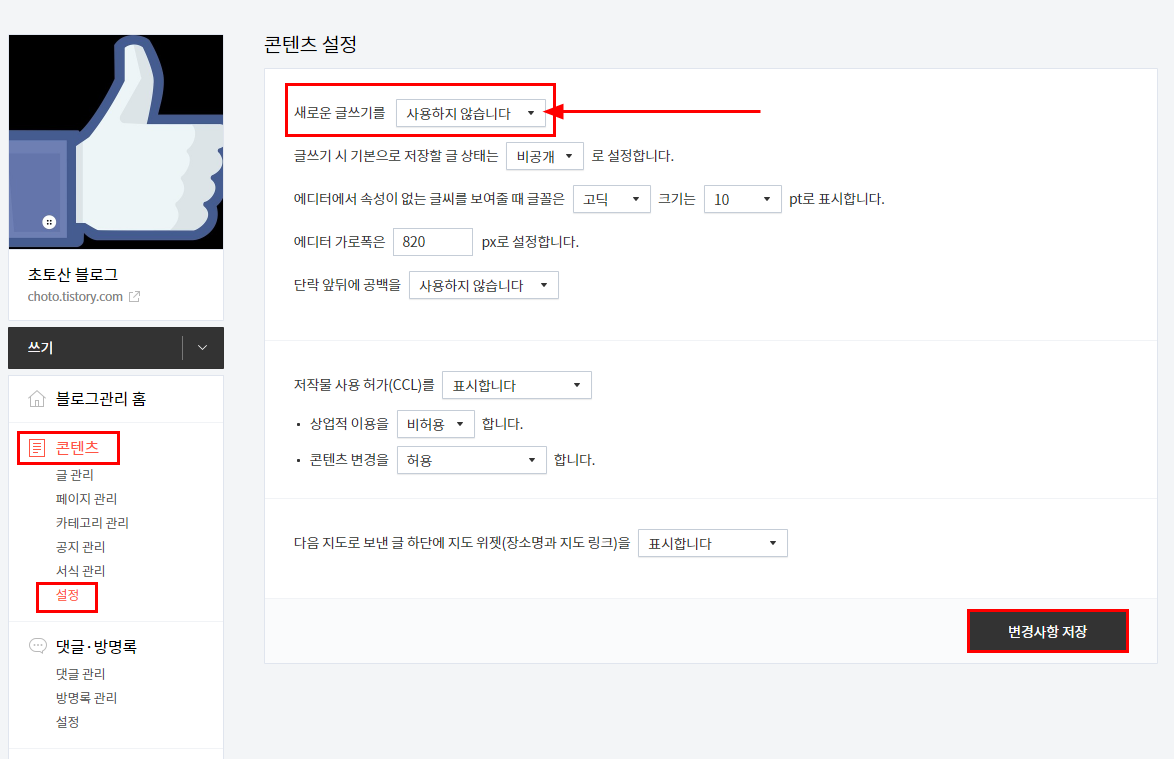Select 설정 under 콘텐츠

point(67,595)
